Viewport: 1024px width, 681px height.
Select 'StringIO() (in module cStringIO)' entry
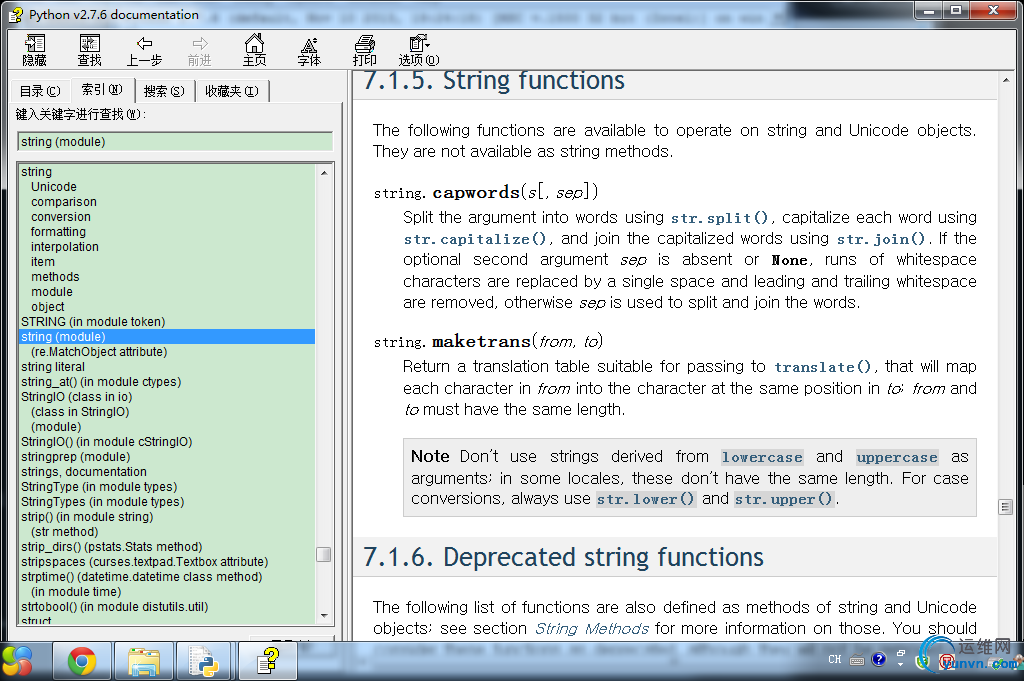tap(106, 442)
